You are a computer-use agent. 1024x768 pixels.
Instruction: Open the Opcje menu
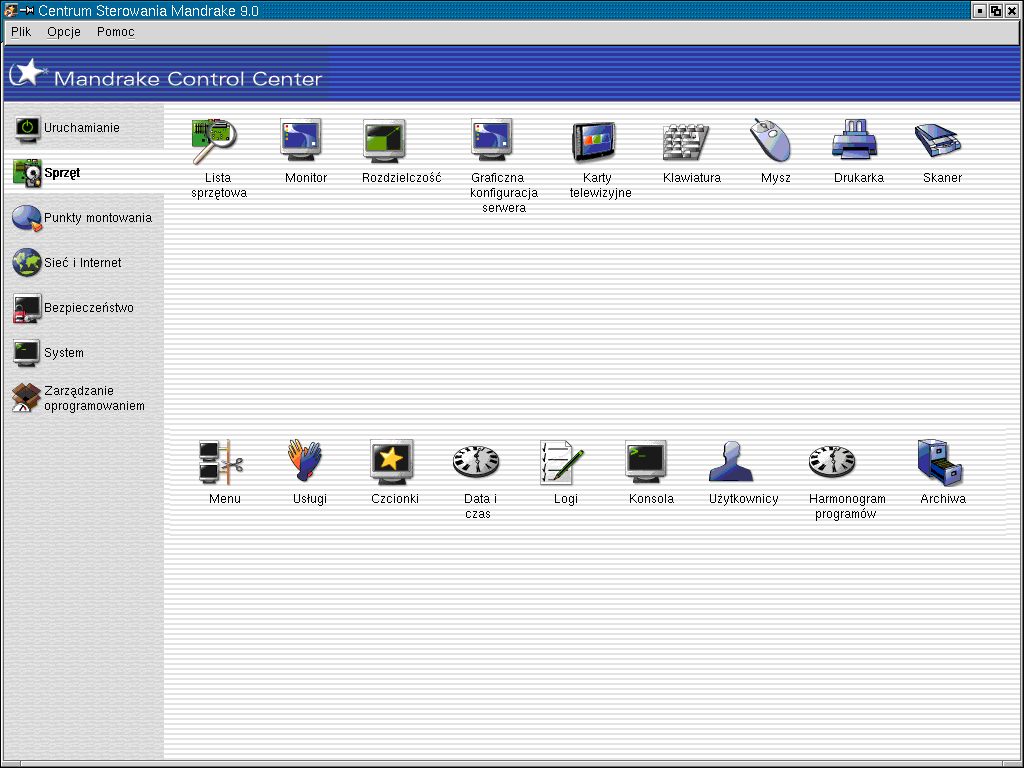pyautogui.click(x=64, y=32)
